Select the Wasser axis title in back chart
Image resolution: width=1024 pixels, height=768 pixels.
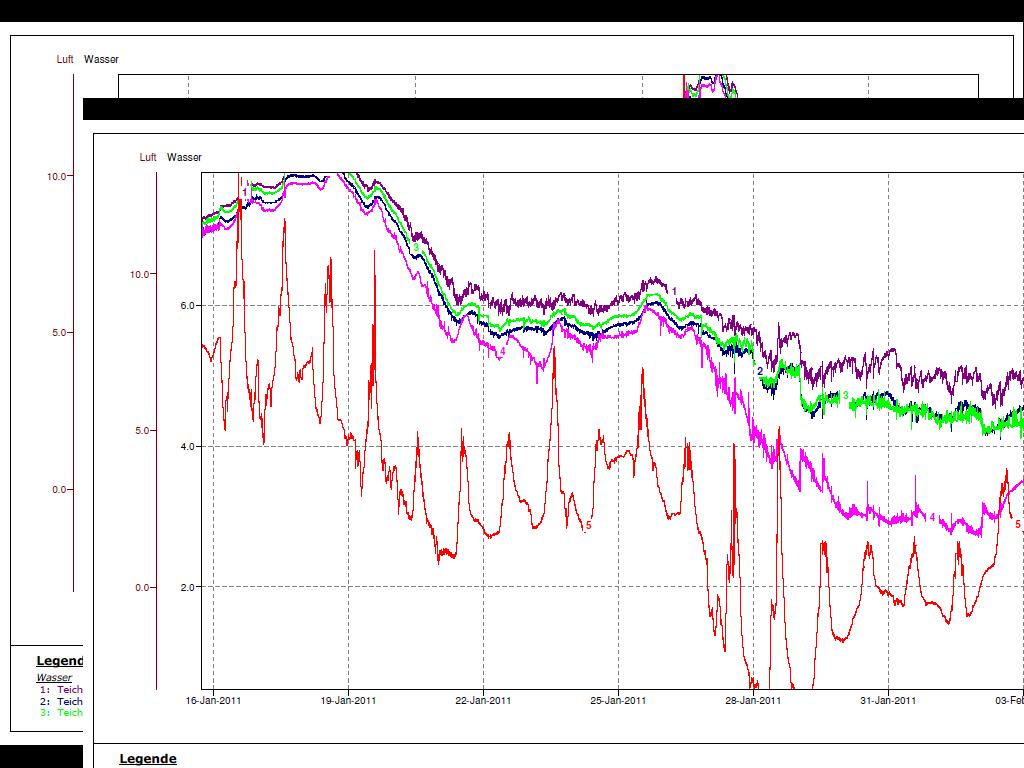101,60
